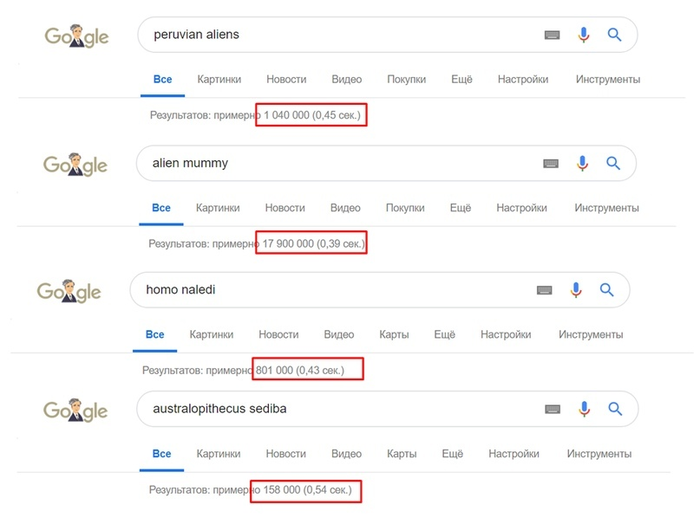Screen dimensions: 700x524
Task: Click Google logo beside "australopithecus sediba" search
Action: tap(76, 410)
